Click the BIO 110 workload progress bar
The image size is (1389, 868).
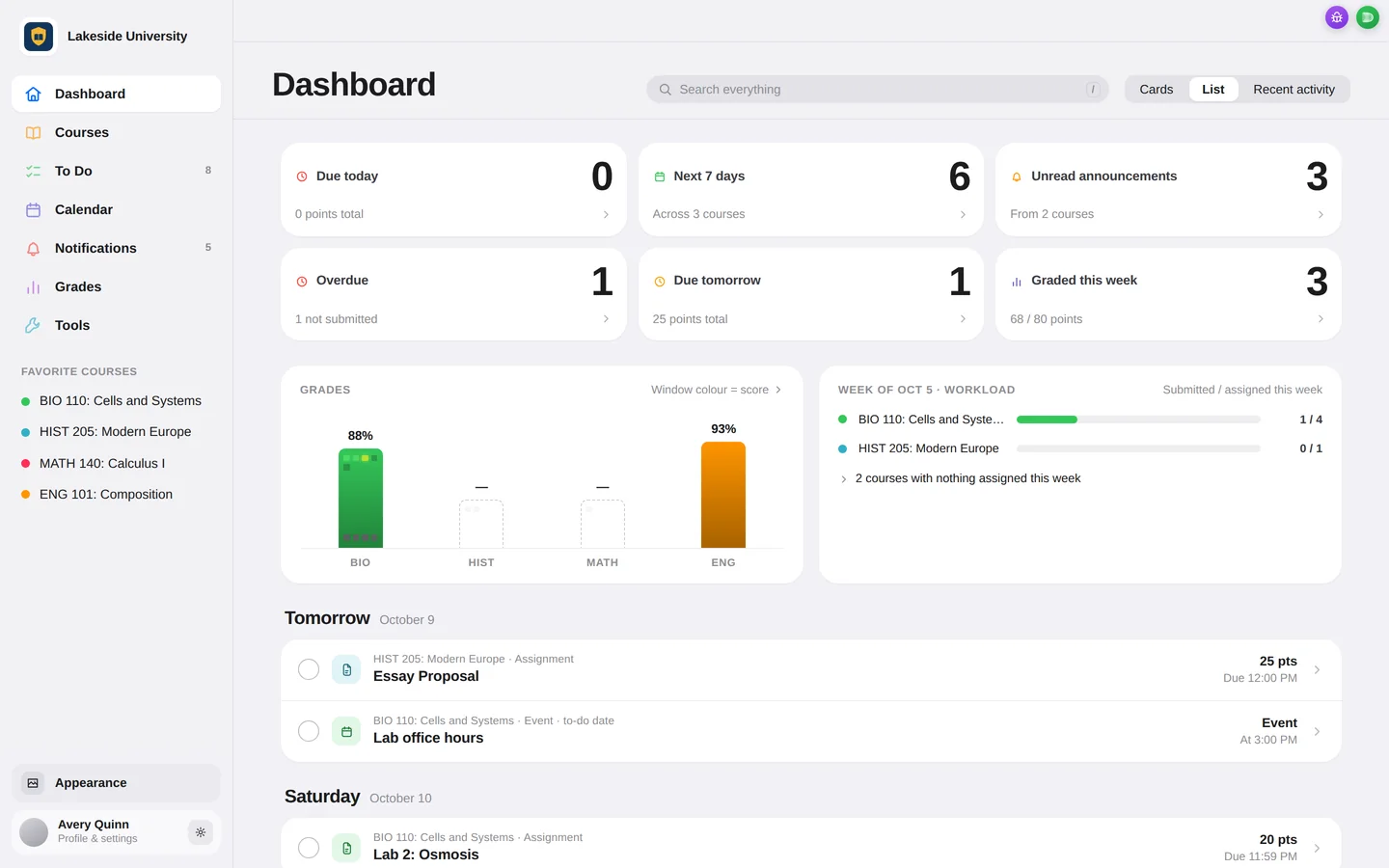(x=1138, y=420)
